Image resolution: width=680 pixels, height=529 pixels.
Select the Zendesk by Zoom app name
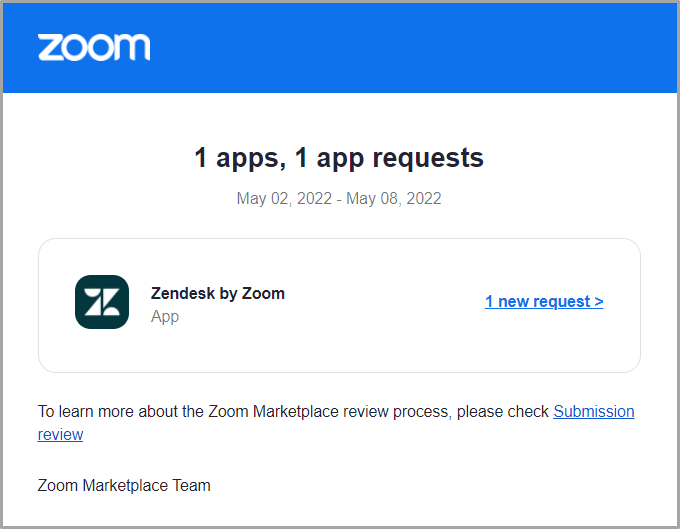(x=218, y=294)
